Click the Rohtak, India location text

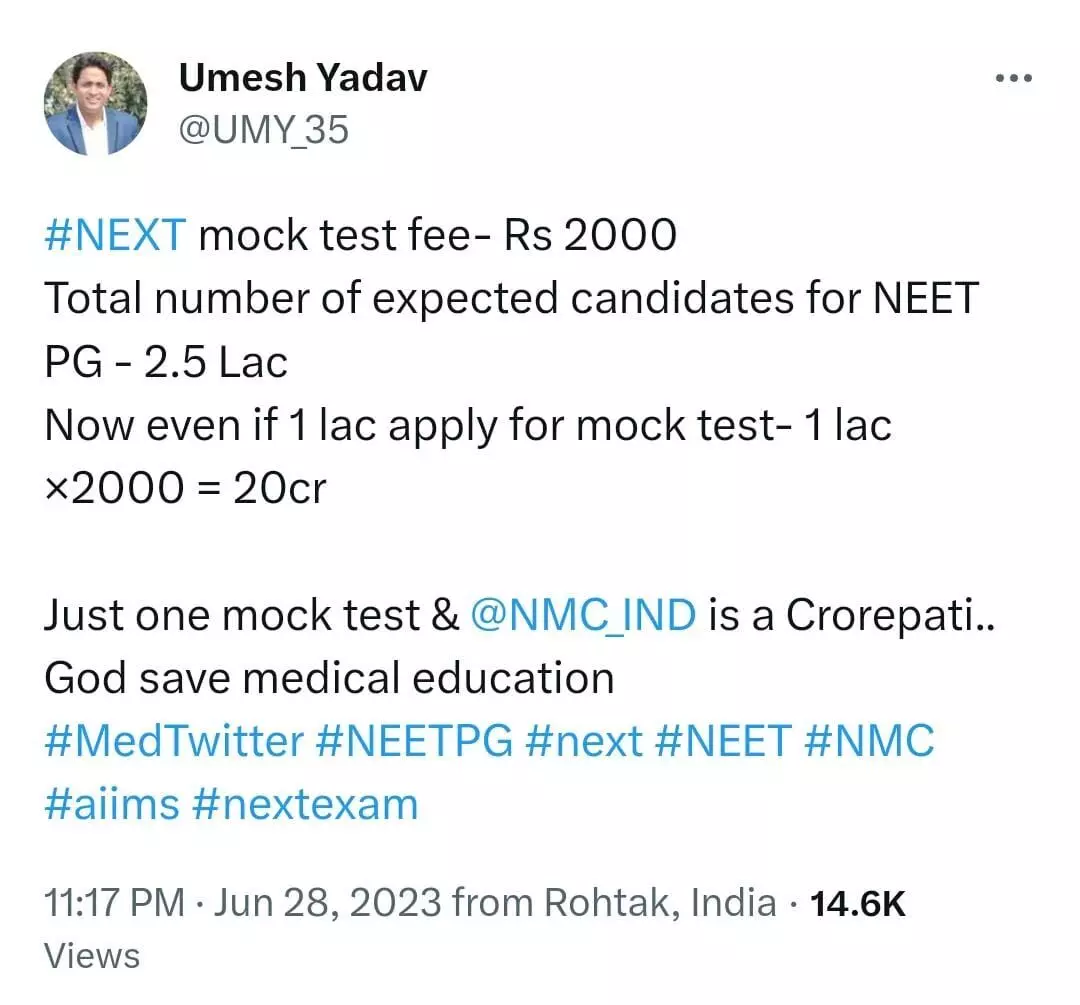coord(660,904)
